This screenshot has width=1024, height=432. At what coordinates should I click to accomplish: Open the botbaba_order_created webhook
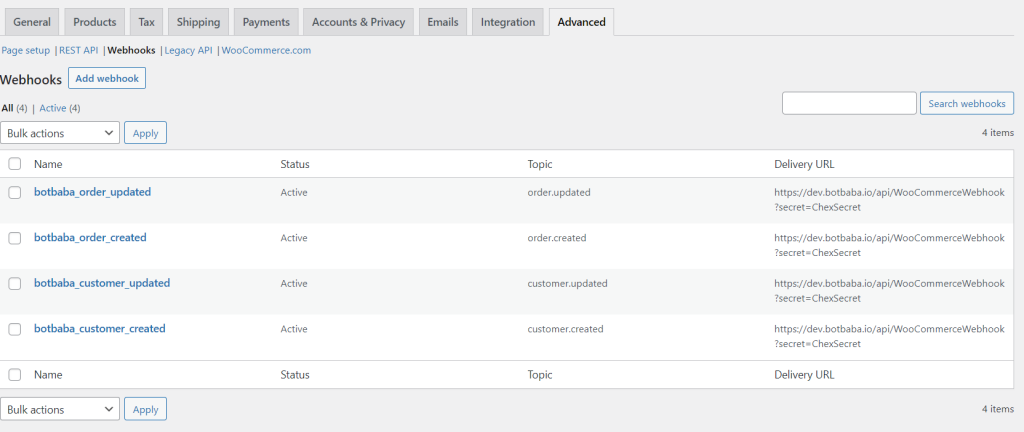click(x=90, y=238)
